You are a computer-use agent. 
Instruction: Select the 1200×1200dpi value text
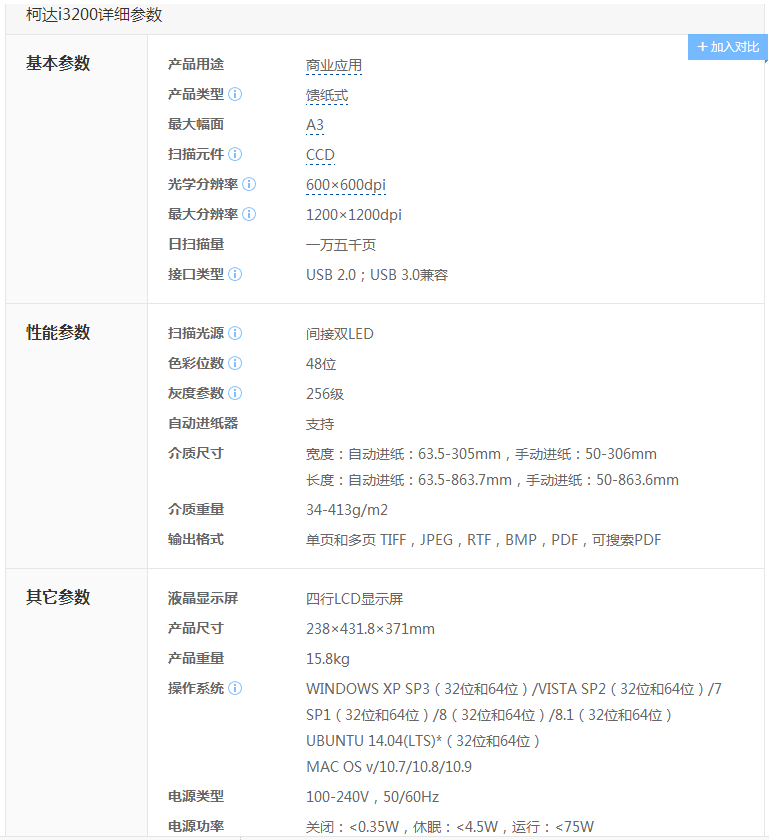coord(354,215)
